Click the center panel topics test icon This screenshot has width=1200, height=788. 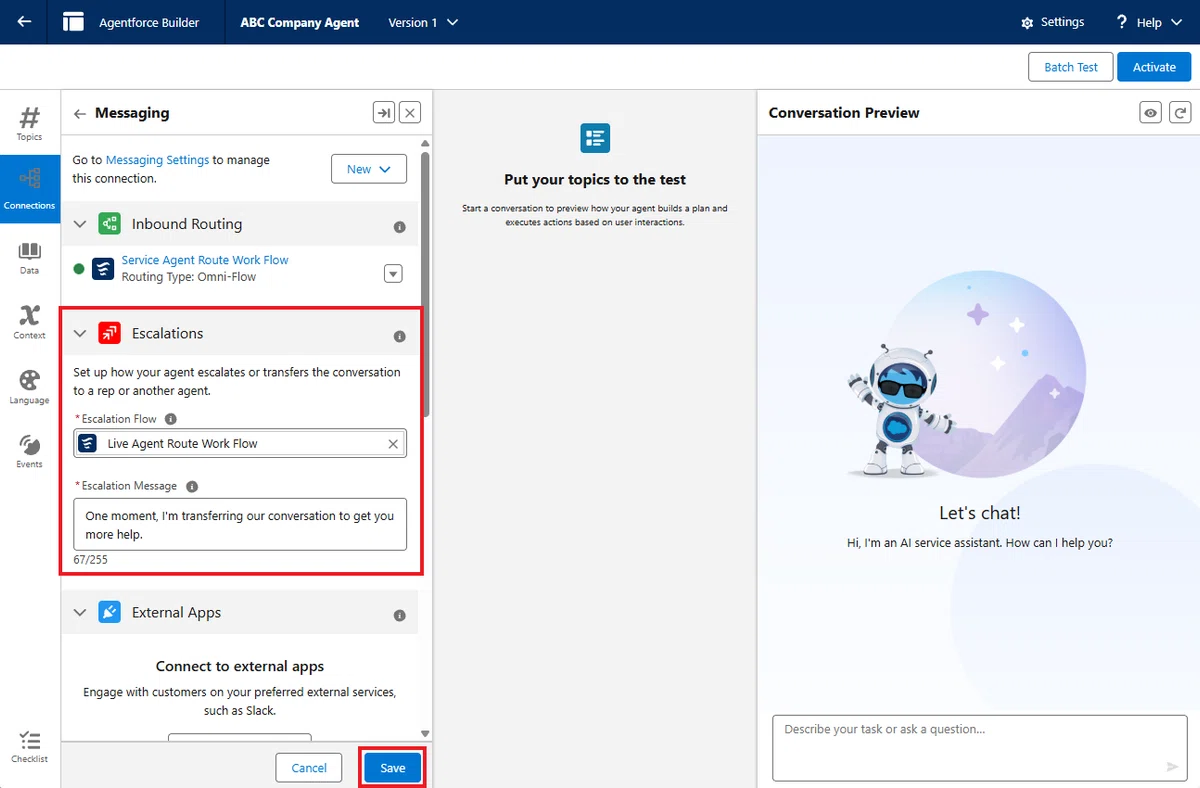[595, 138]
